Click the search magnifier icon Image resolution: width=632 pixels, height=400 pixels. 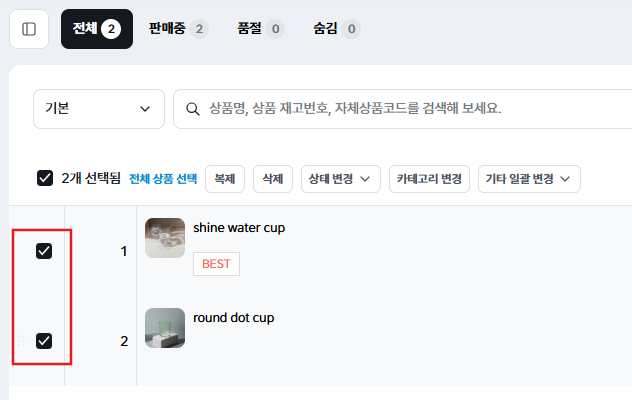(x=191, y=108)
